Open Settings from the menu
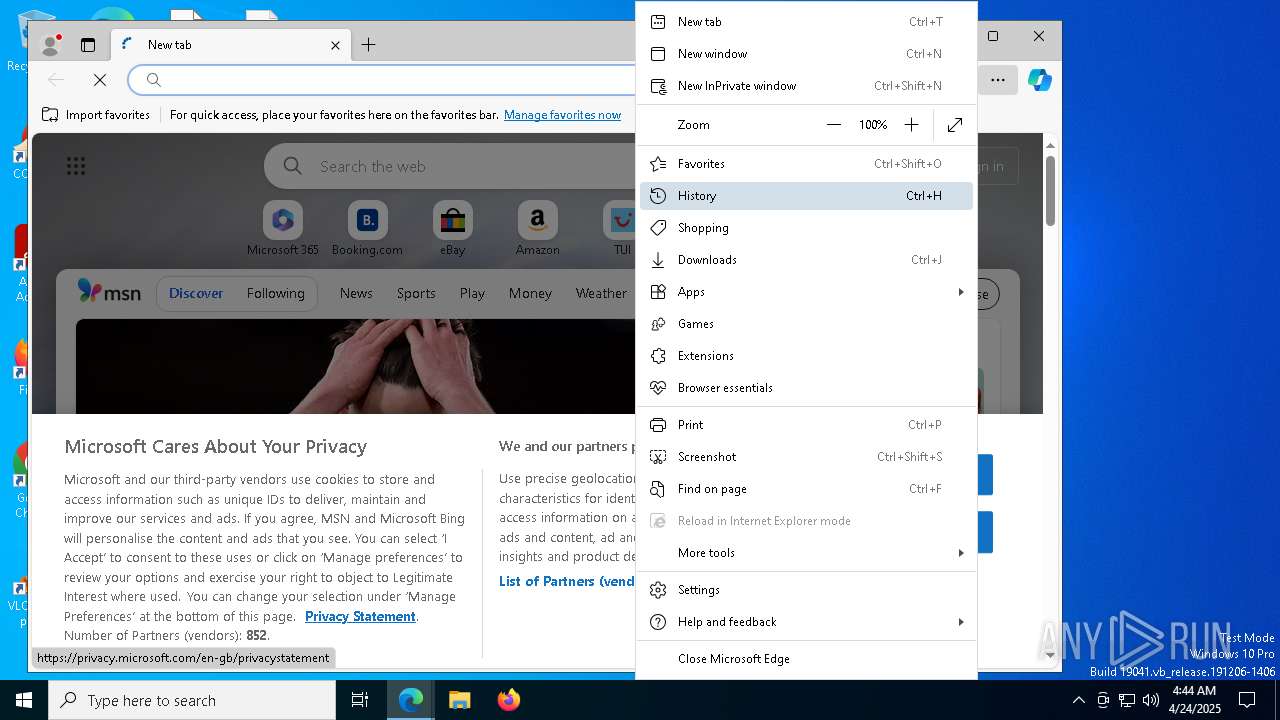The height and width of the screenshot is (720, 1280). (x=806, y=590)
